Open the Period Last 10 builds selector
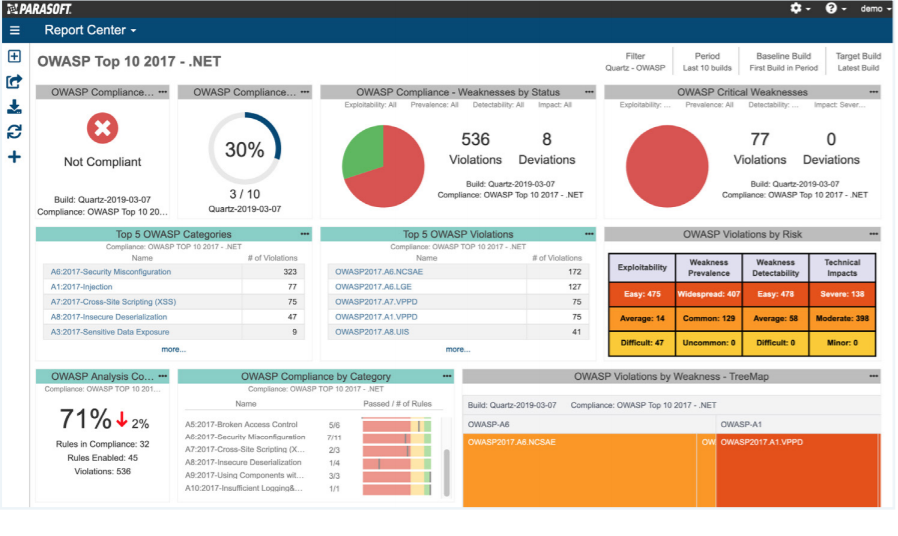Viewport: 898px width, 536px height. tap(707, 62)
